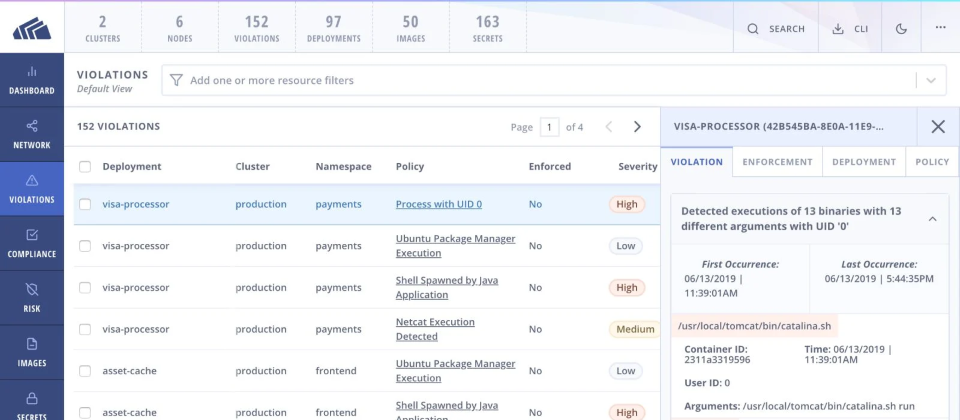This screenshot has width=960, height=420.
Task: Open the Network sidebar section
Action: tap(32, 135)
